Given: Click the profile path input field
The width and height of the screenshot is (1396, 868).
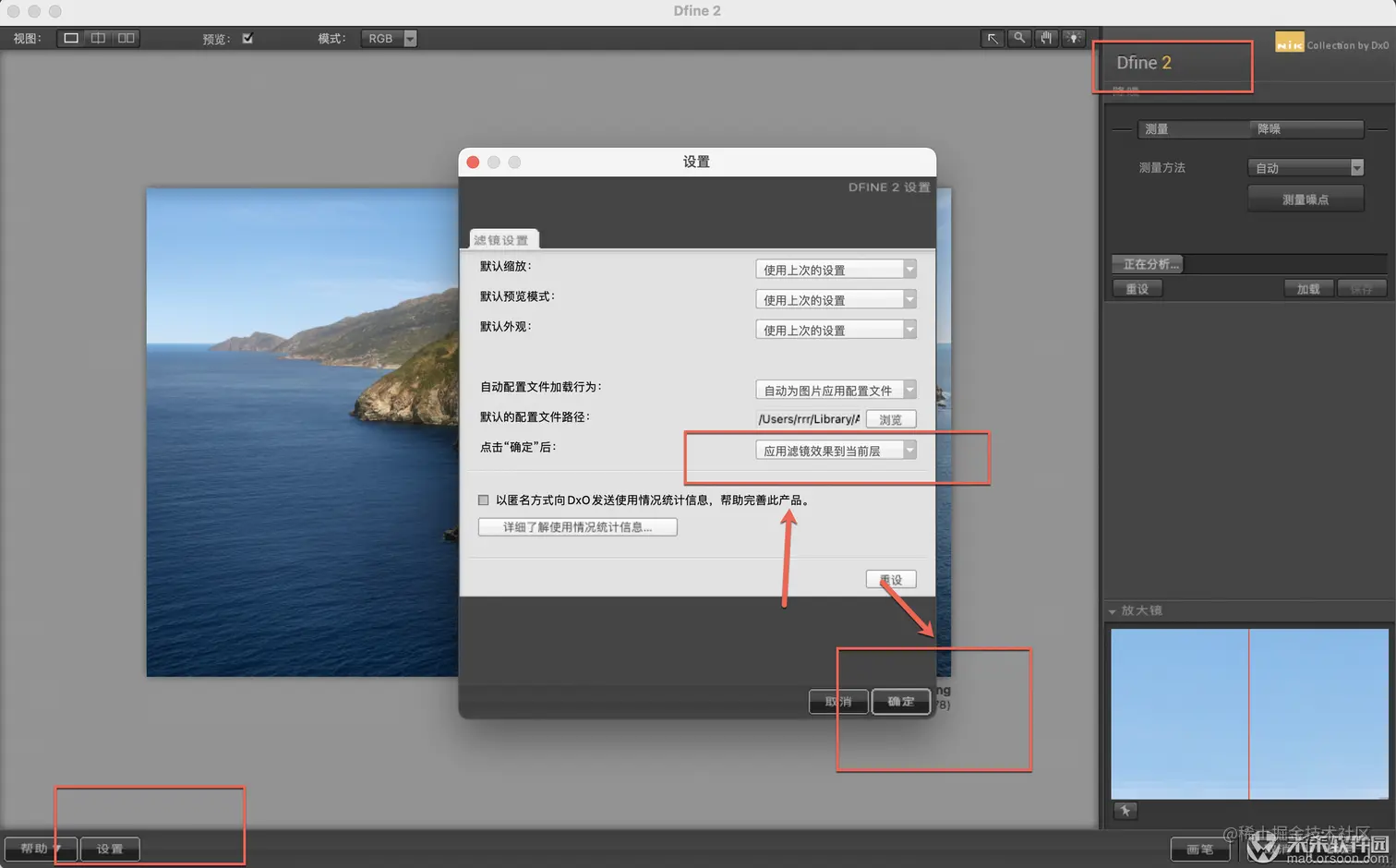Looking at the screenshot, I should tap(809, 419).
